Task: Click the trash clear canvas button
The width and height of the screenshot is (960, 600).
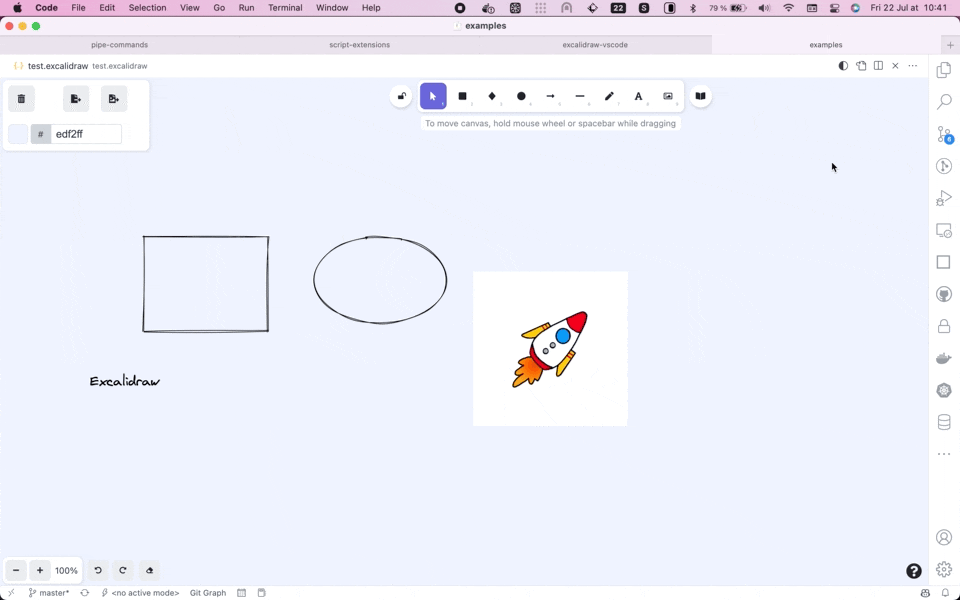Action: tap(21, 99)
